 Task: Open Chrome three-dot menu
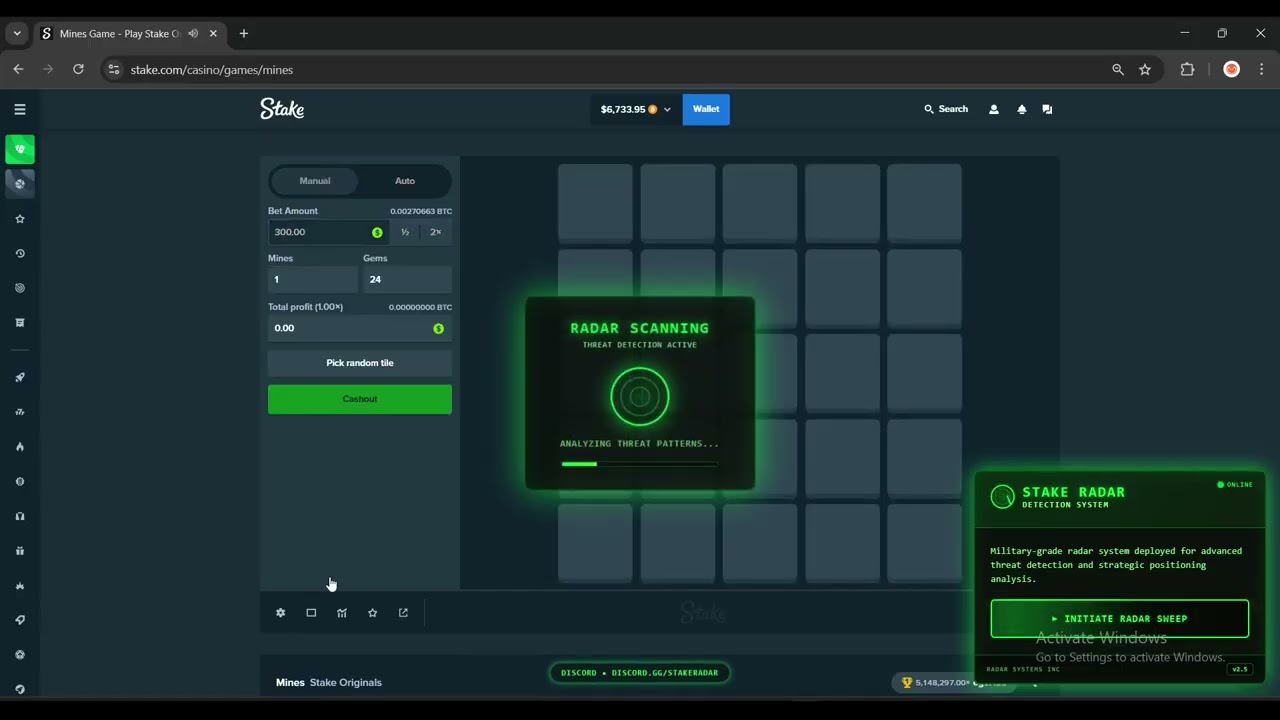click(x=1261, y=69)
